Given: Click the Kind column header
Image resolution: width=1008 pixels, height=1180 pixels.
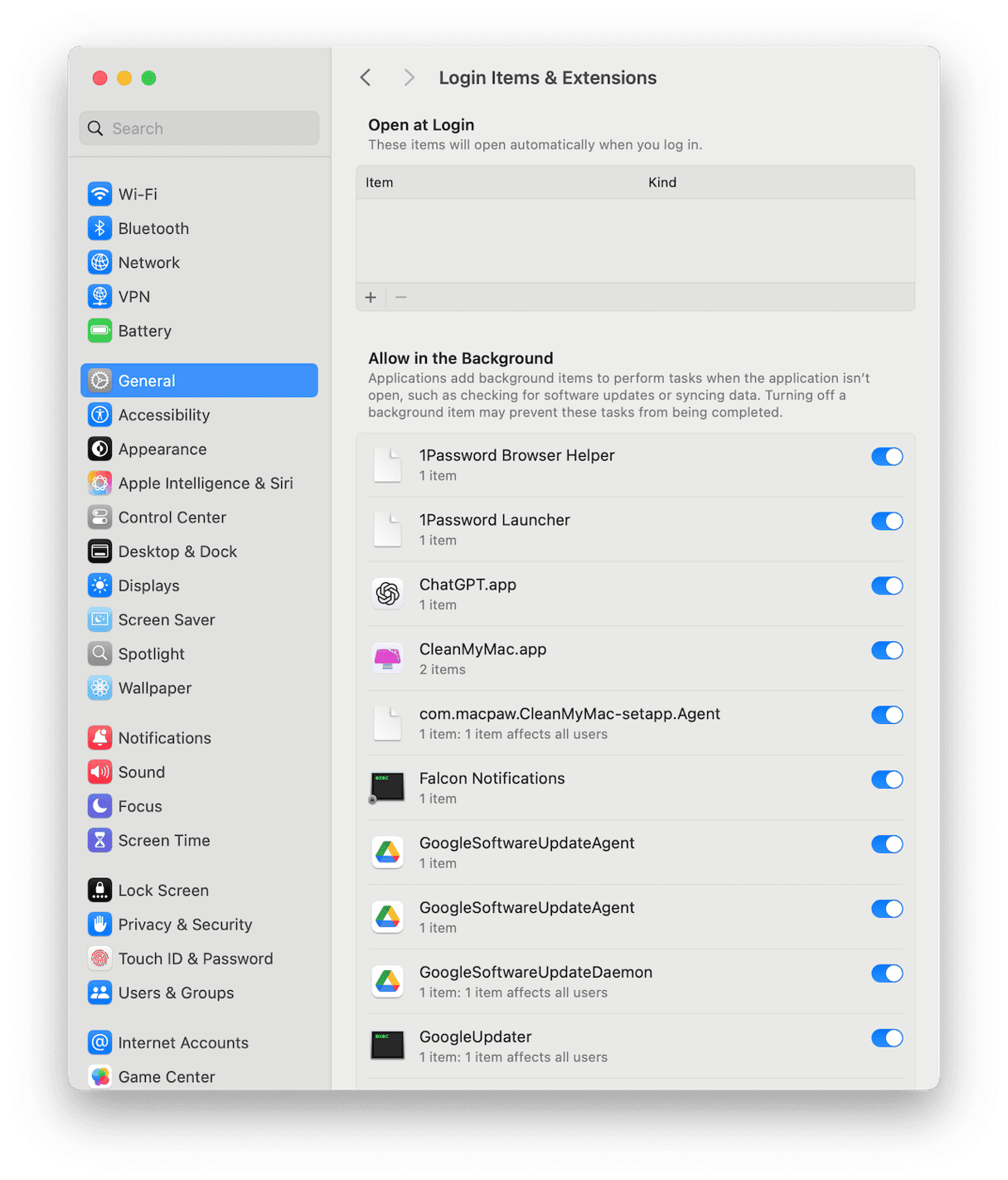Looking at the screenshot, I should (x=662, y=182).
